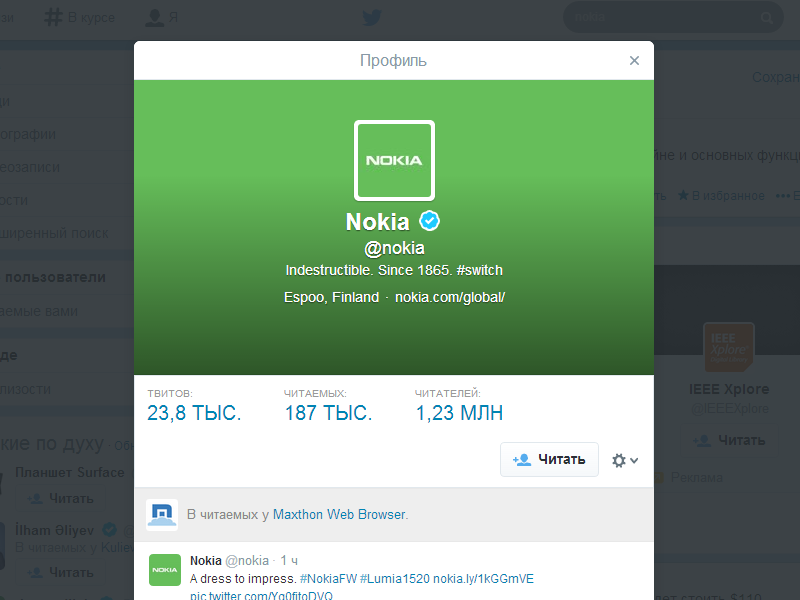800x600 pixels.
Task: Click the В избранное star link
Action: [721, 195]
